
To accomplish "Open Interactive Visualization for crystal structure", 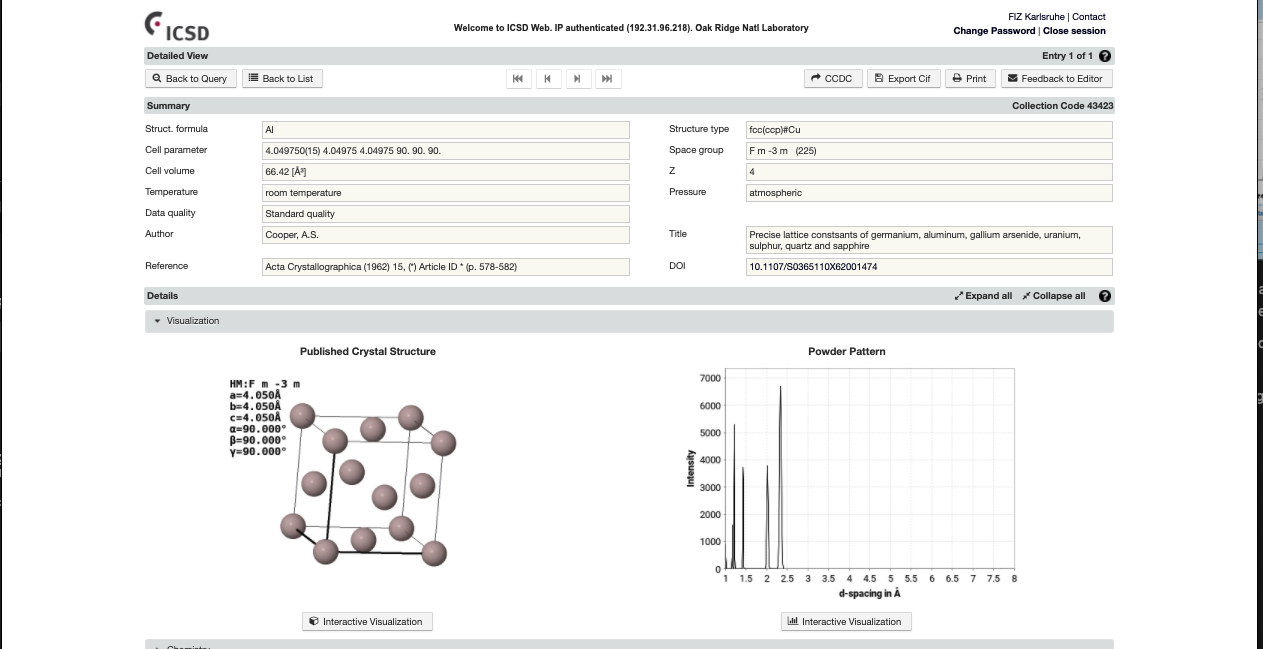I will click(x=367, y=621).
